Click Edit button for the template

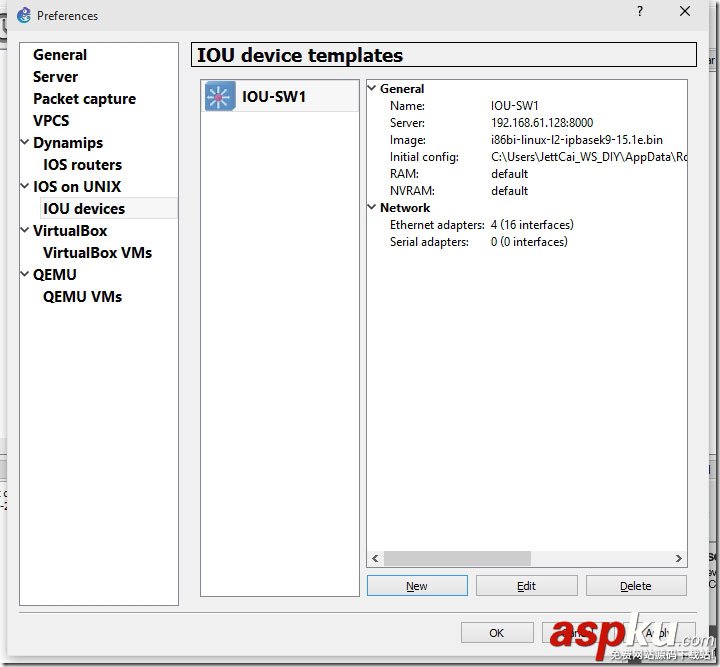(x=526, y=586)
